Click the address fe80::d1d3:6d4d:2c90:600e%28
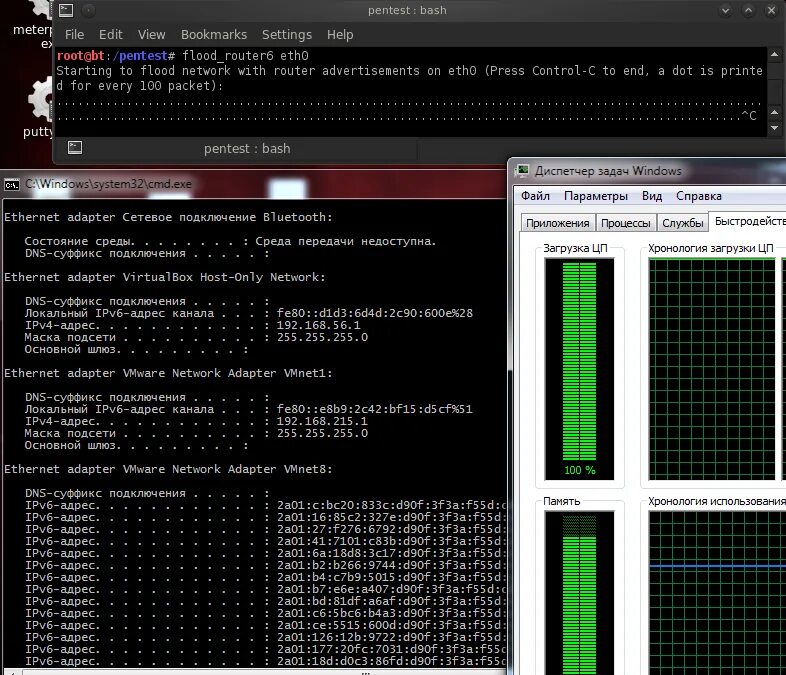Viewport: 786px width, 675px height. [x=374, y=313]
